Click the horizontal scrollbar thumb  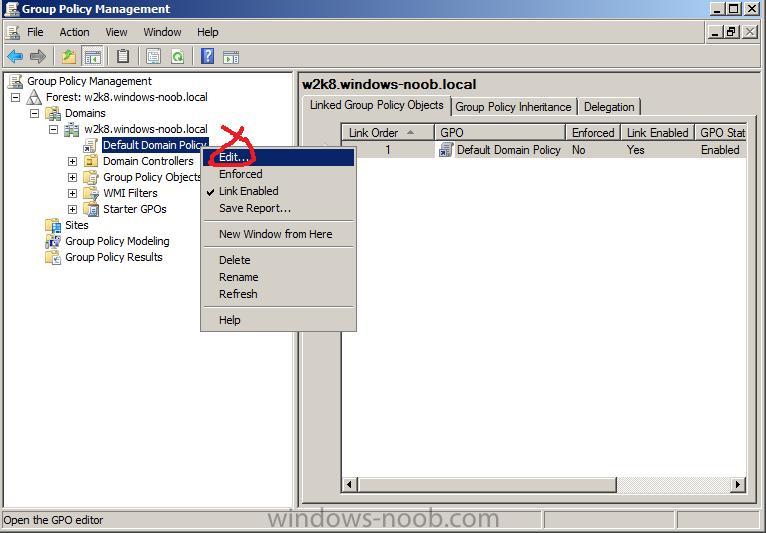pos(487,485)
